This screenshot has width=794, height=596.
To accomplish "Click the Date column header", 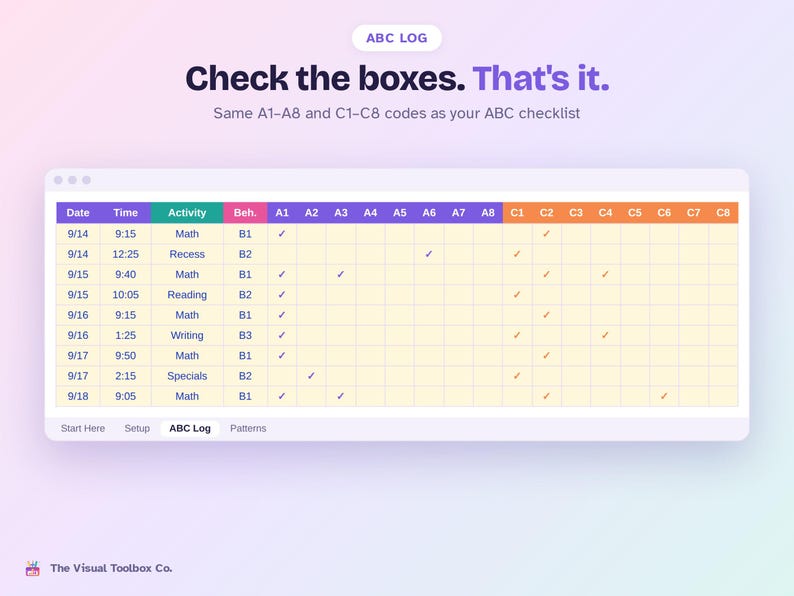I will (78, 213).
